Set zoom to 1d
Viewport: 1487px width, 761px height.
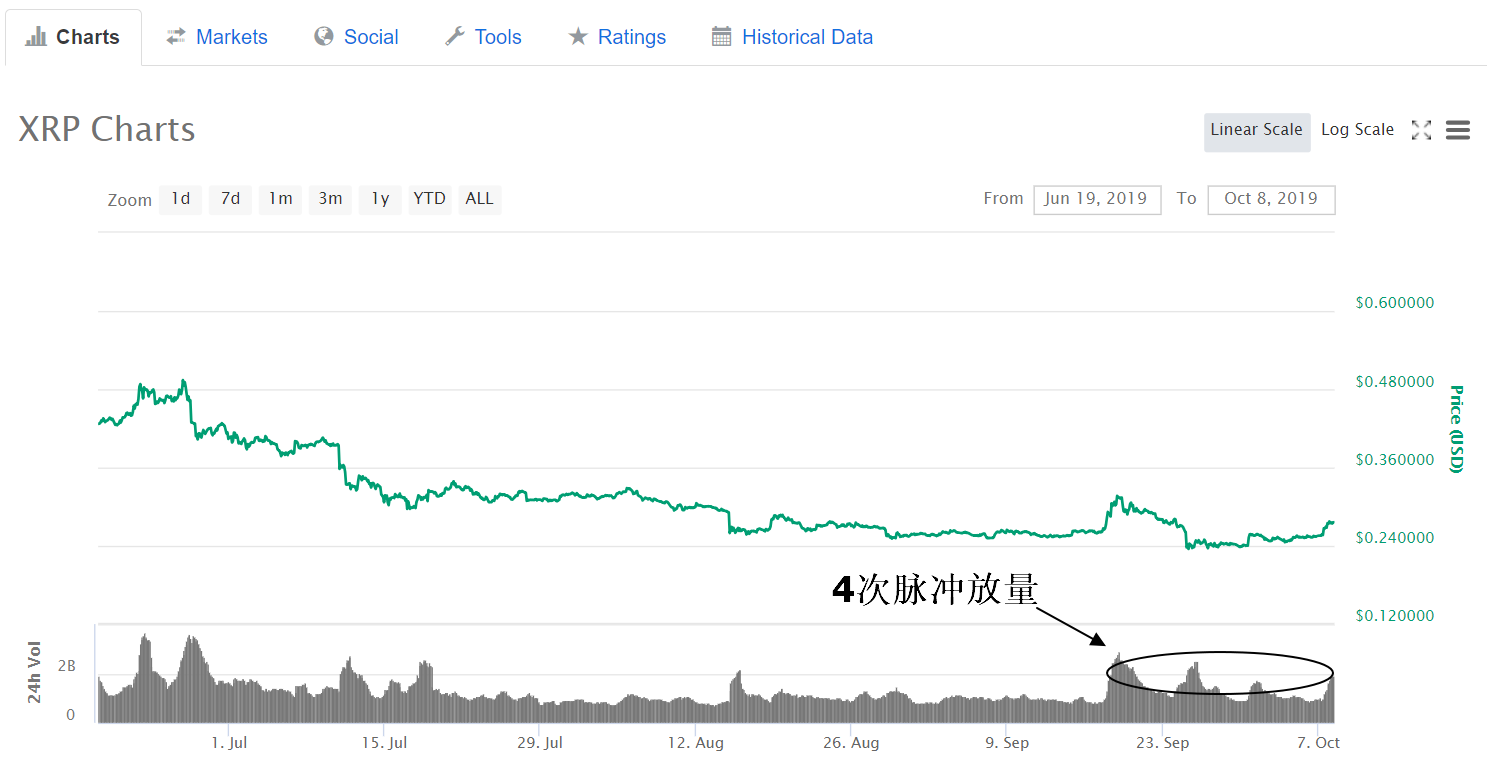[180, 199]
